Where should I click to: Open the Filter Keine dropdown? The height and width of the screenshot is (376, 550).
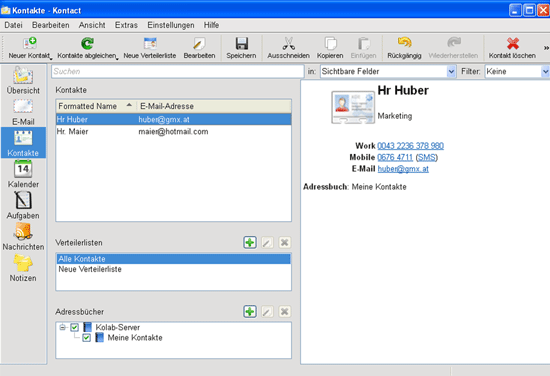(x=545, y=72)
